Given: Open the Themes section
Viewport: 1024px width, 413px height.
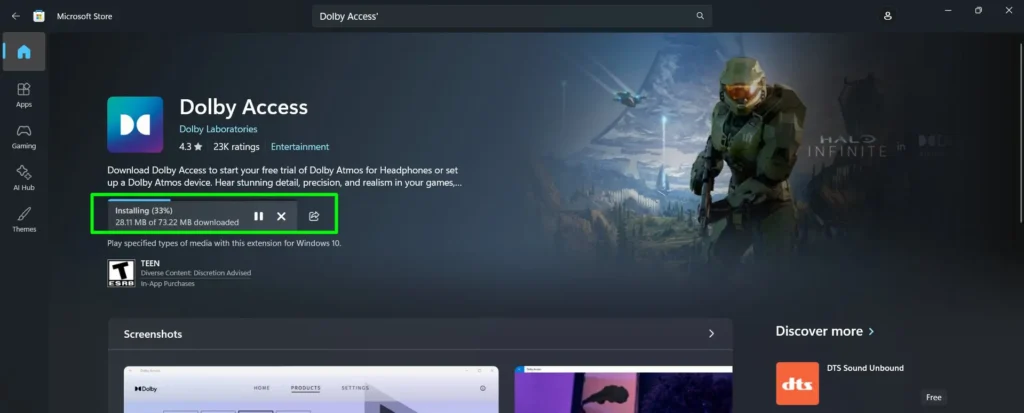Looking at the screenshot, I should point(24,219).
